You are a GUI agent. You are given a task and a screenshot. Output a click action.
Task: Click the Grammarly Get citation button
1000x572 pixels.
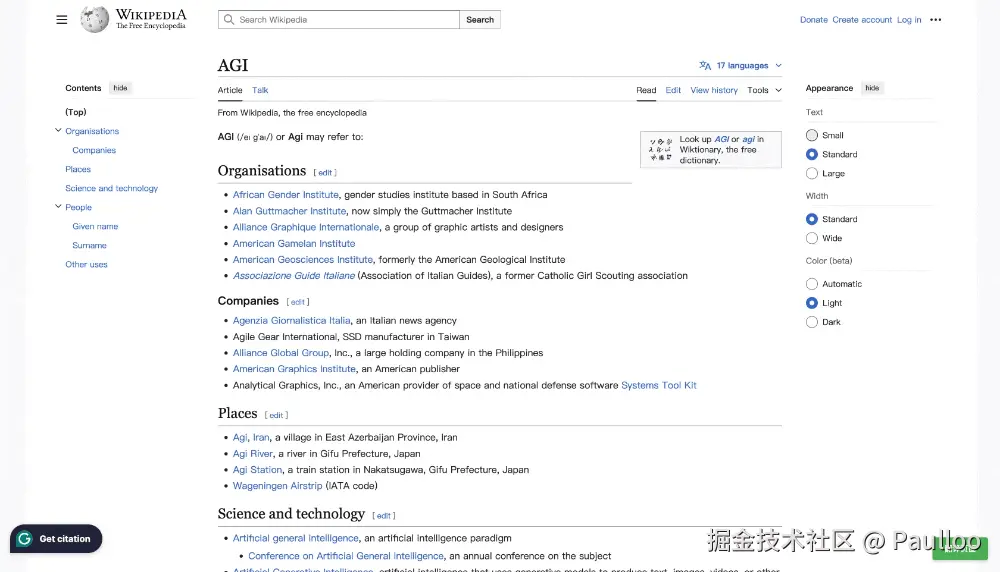pyautogui.click(x=56, y=539)
